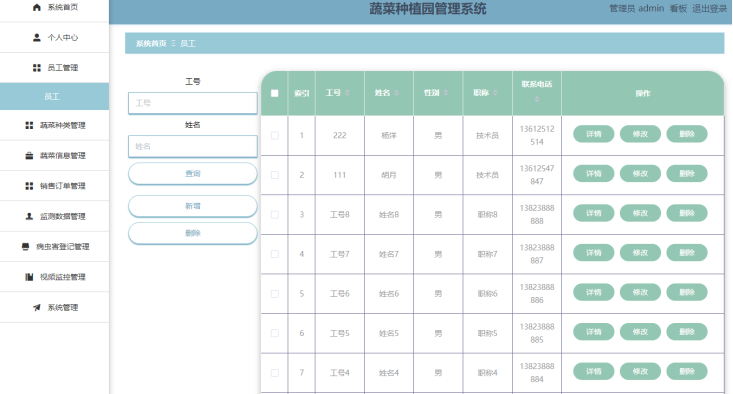Check the row with 工号6
This screenshot has width=733, height=394.
(x=275, y=294)
